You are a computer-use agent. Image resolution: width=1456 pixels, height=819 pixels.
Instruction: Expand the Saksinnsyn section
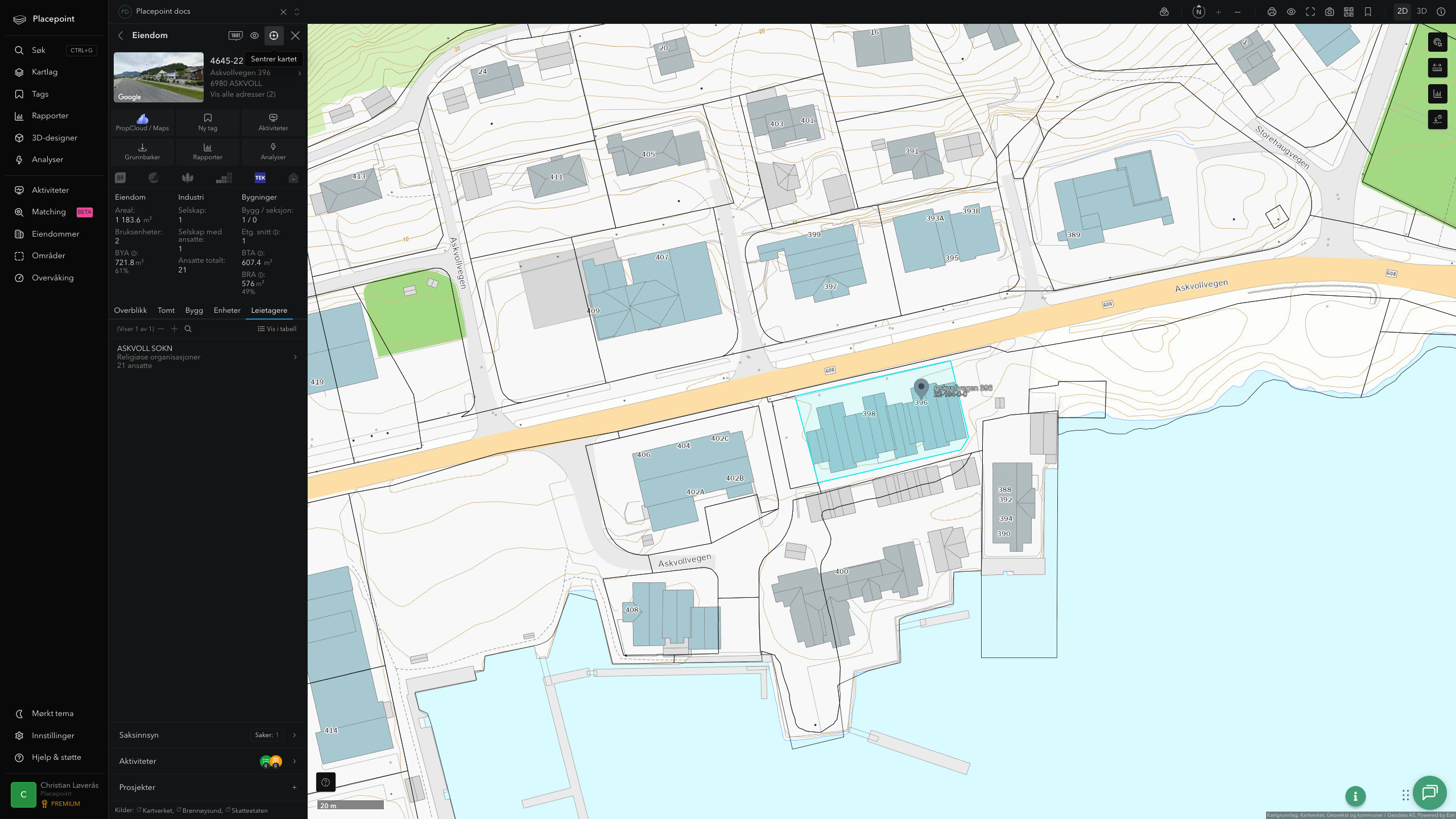tap(208, 735)
